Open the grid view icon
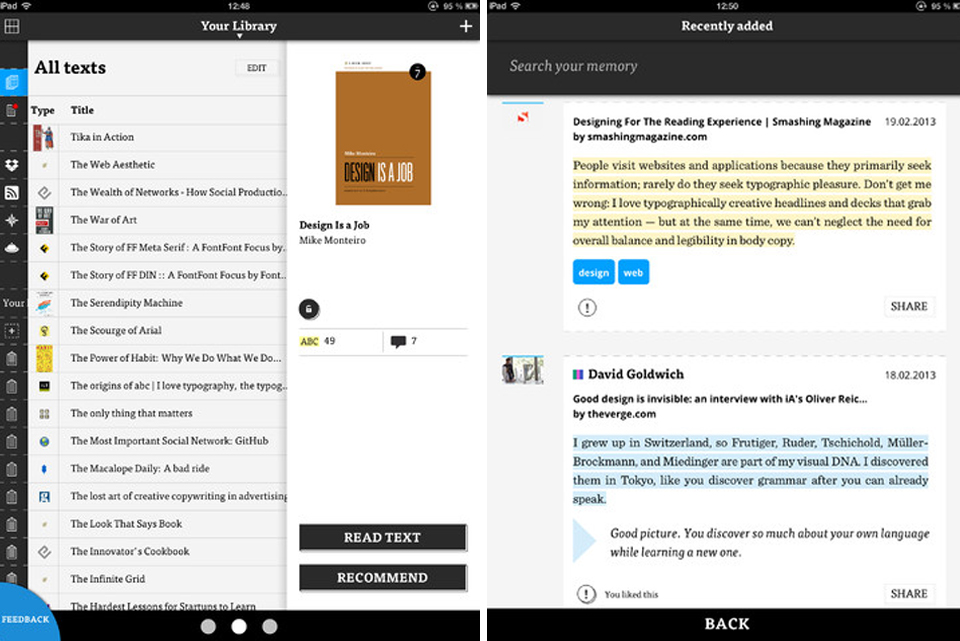Viewport: 960px width, 641px height. pyautogui.click(x=12, y=26)
